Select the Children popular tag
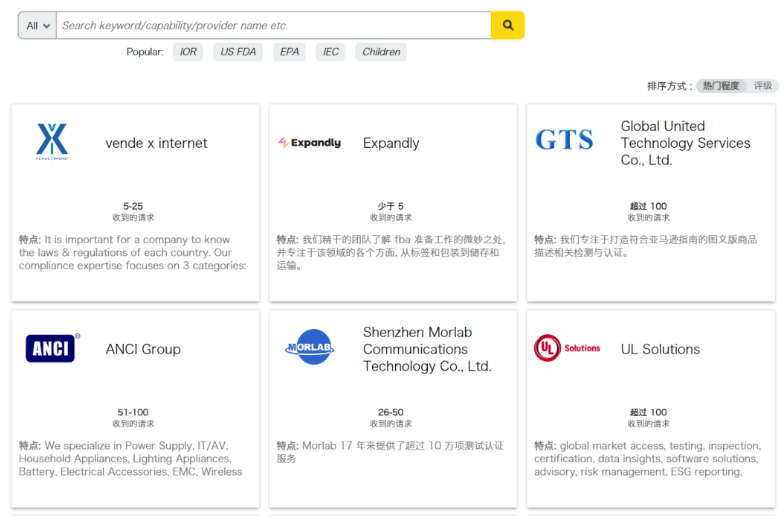 381,52
